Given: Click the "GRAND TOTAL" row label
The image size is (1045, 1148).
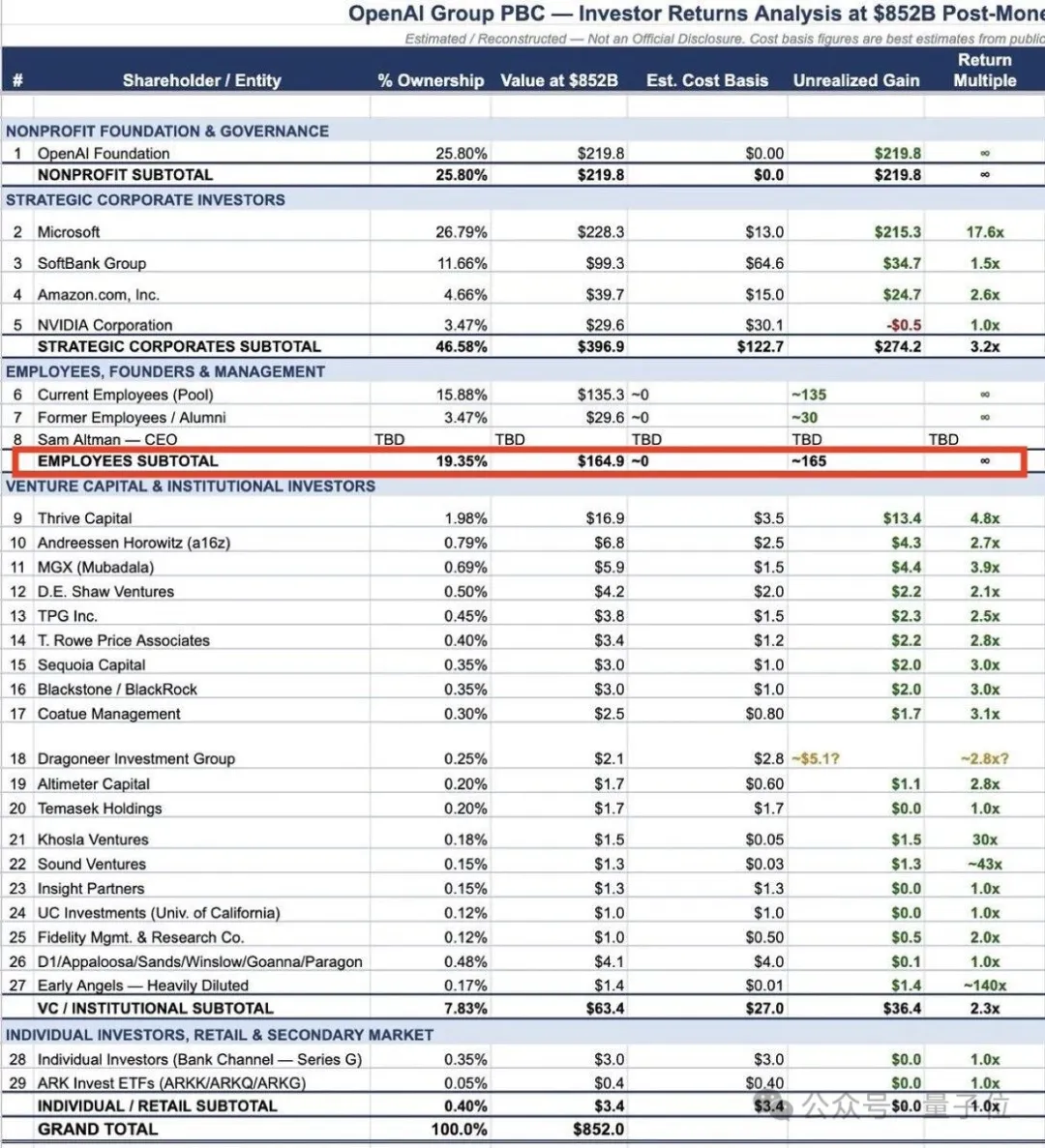Looking at the screenshot, I should (x=98, y=1130).
